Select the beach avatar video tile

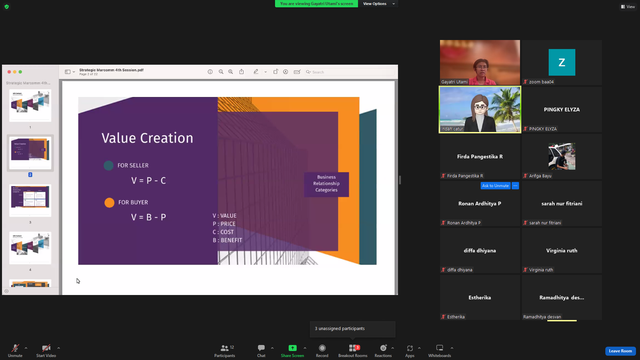pos(480,109)
